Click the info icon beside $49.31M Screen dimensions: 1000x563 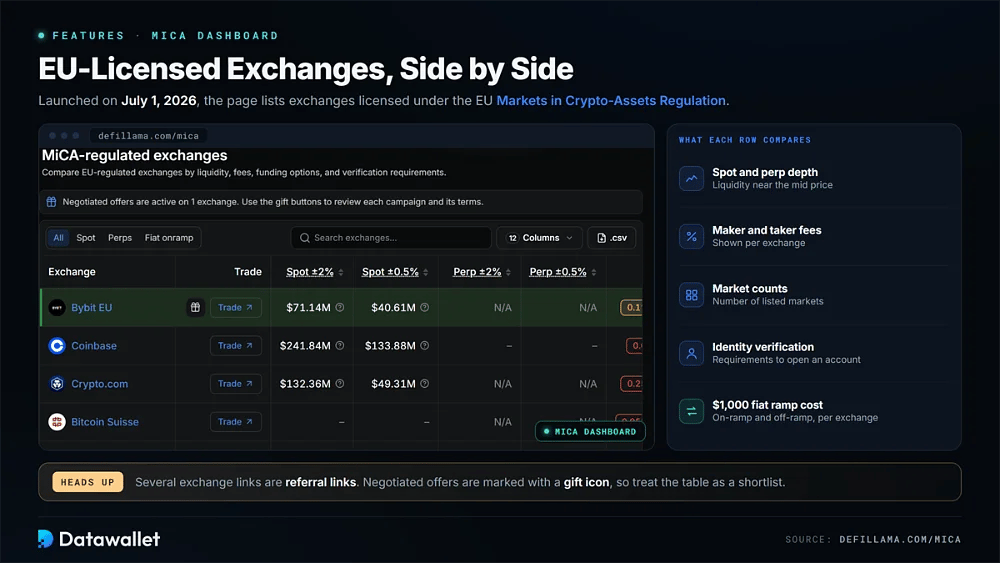(x=425, y=384)
